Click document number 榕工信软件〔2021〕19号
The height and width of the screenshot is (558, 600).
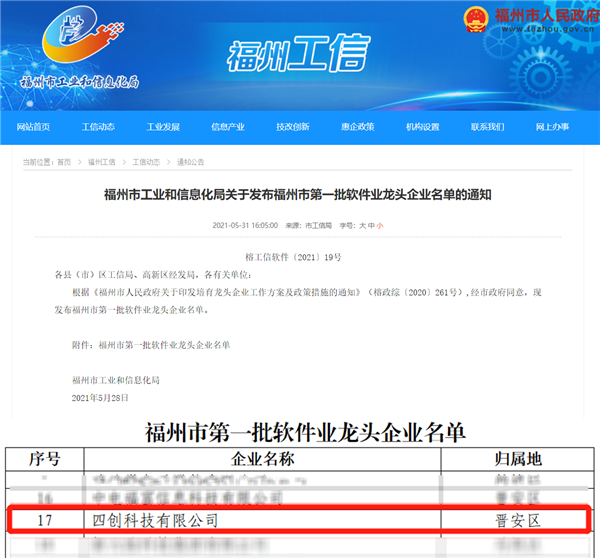tap(293, 257)
